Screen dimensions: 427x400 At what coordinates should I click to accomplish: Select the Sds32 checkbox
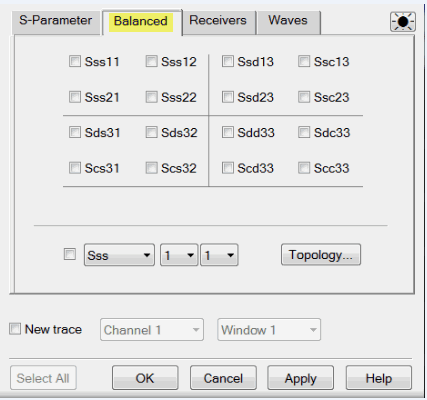(x=151, y=132)
